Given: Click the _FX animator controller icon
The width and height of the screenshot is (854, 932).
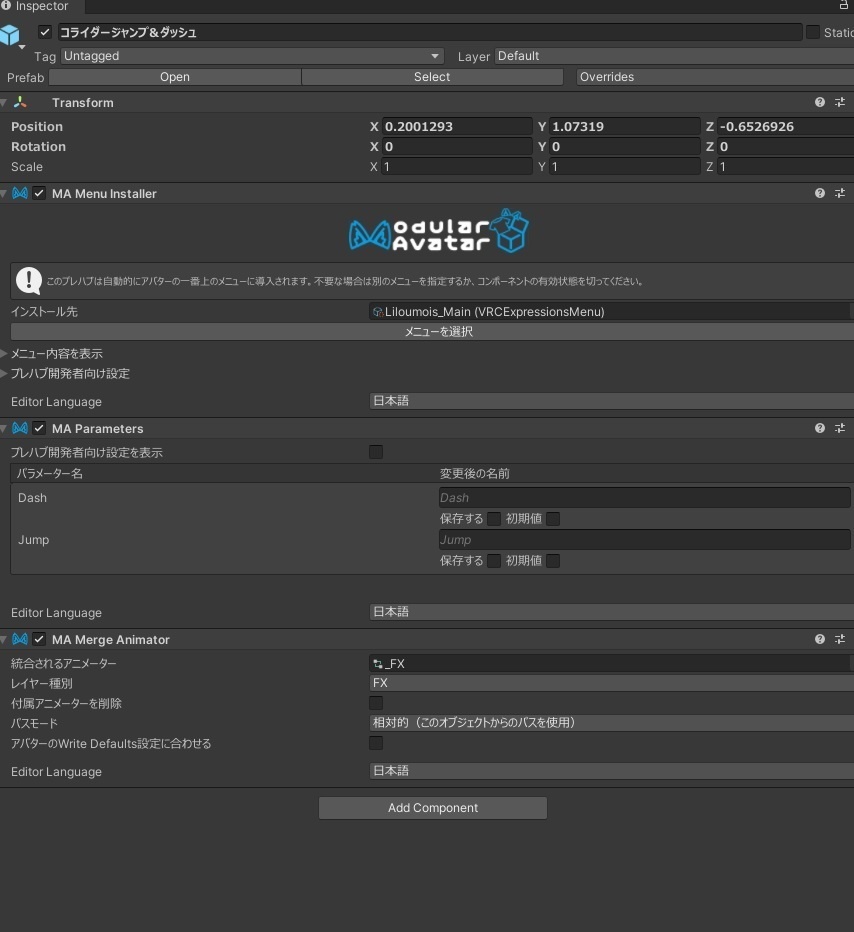Looking at the screenshot, I should [377, 664].
